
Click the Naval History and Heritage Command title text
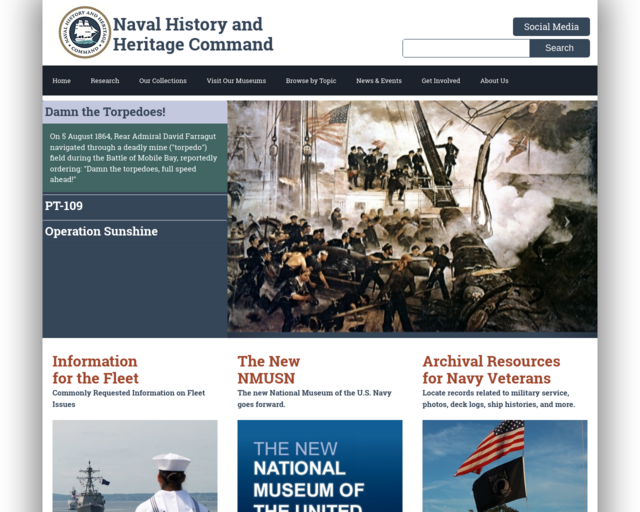coord(193,34)
